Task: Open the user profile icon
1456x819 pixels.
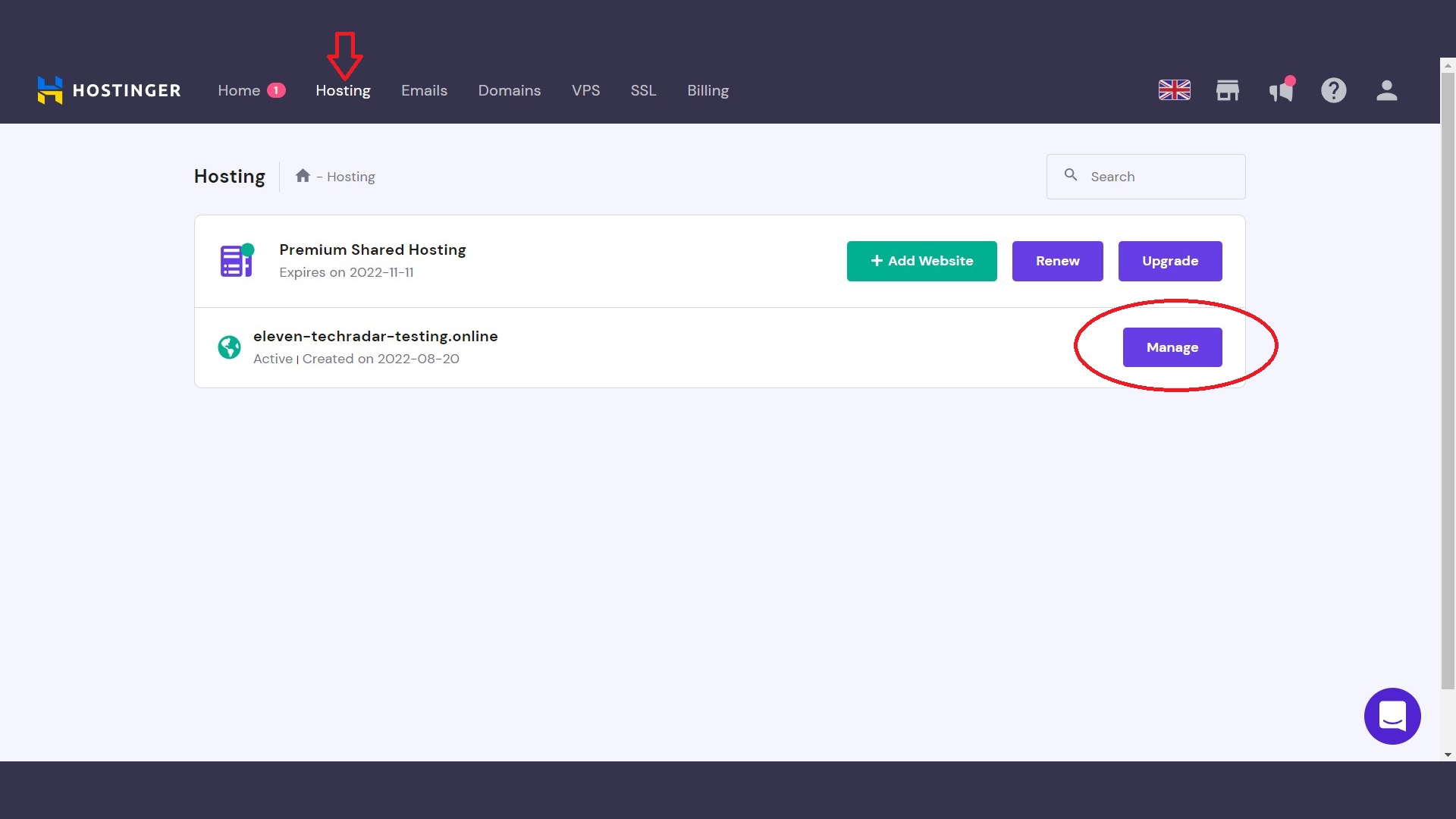Action: pyautogui.click(x=1387, y=90)
